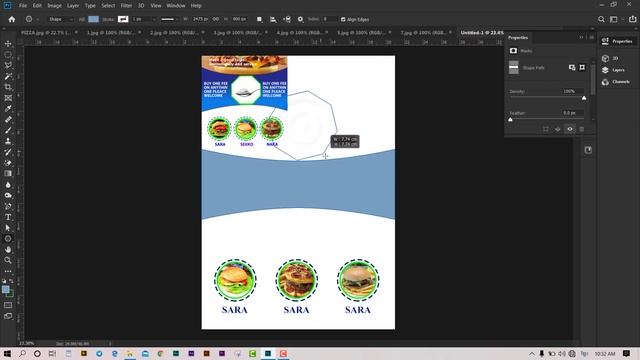Select the Polygon shape tool in toolbox
Viewport: 640px width, 360px height.
8,239
